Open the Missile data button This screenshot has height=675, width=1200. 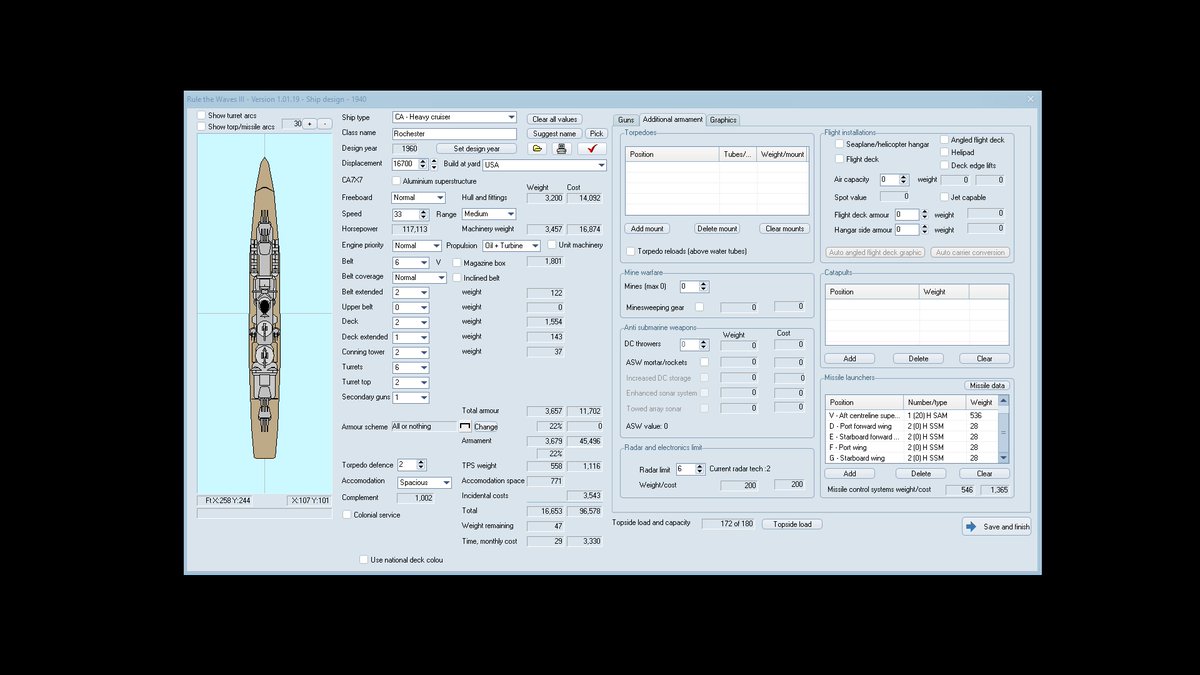pyautogui.click(x=987, y=385)
